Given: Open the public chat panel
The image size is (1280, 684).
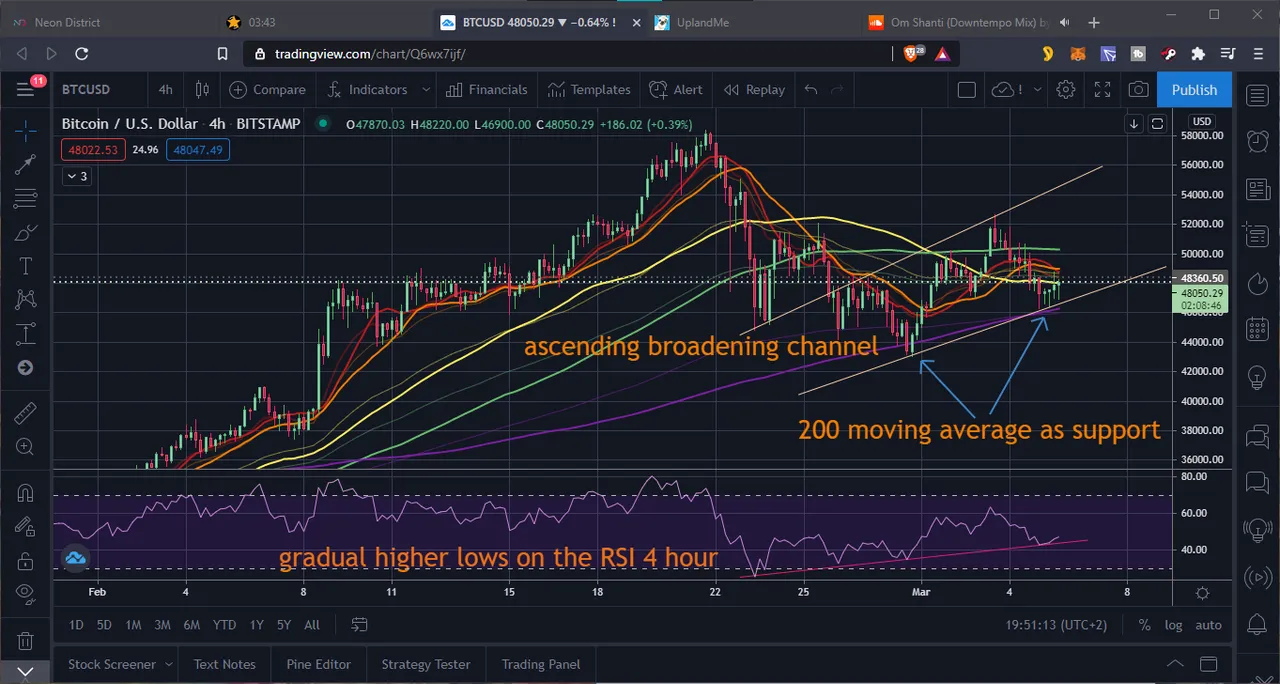Looking at the screenshot, I should [x=1258, y=437].
